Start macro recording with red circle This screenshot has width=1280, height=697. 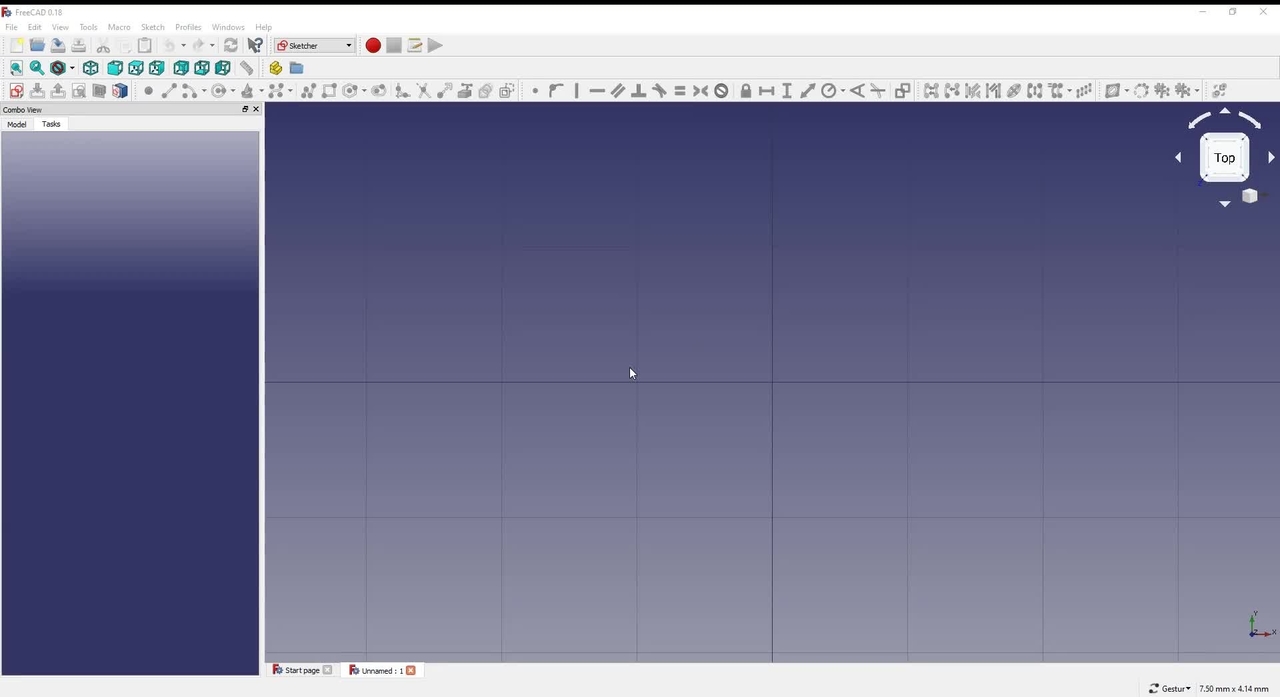(x=373, y=45)
